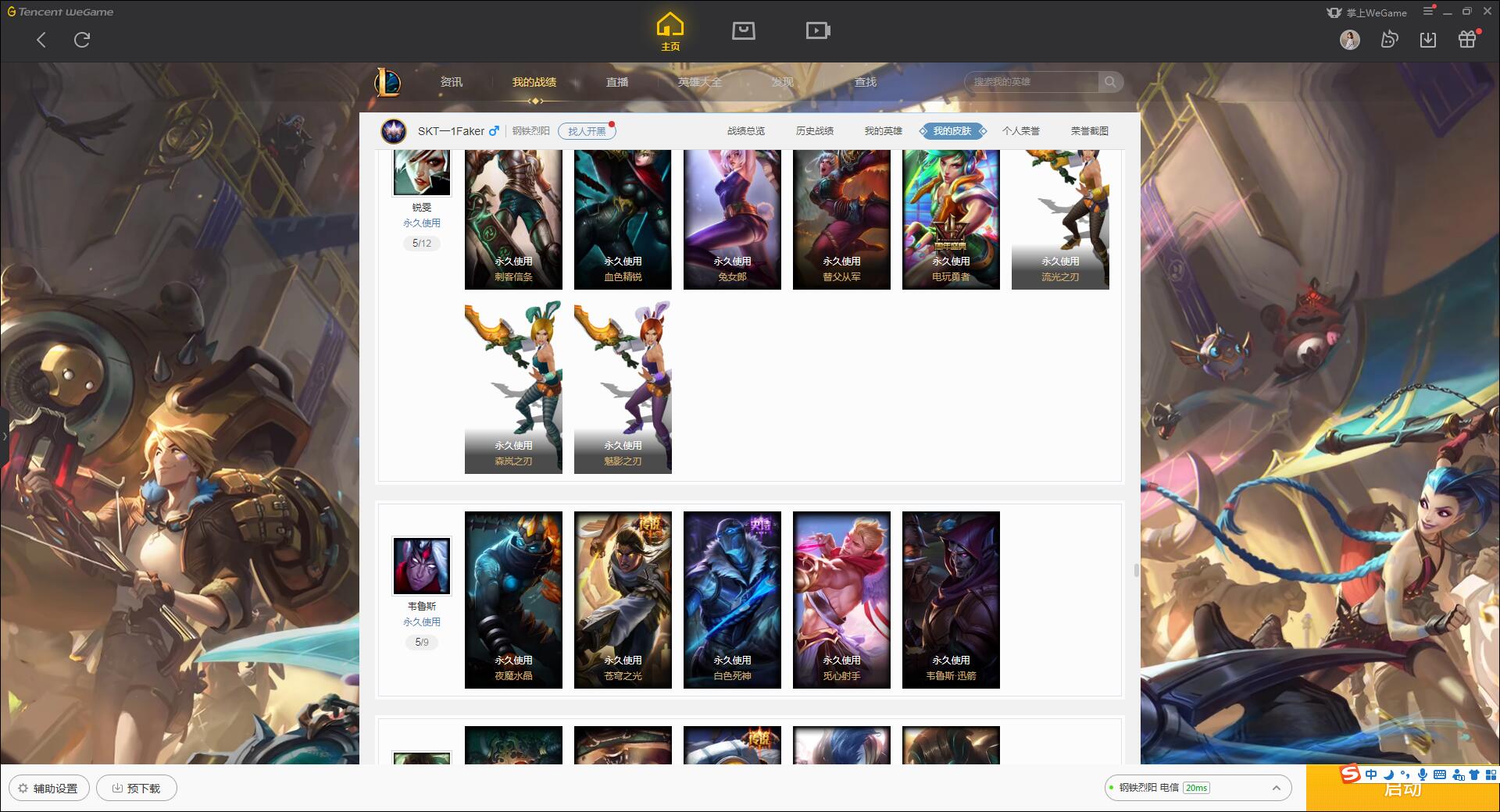Image resolution: width=1500 pixels, height=812 pixels.
Task: Open Sogou toolbox grid icon
Action: coord(1491,775)
